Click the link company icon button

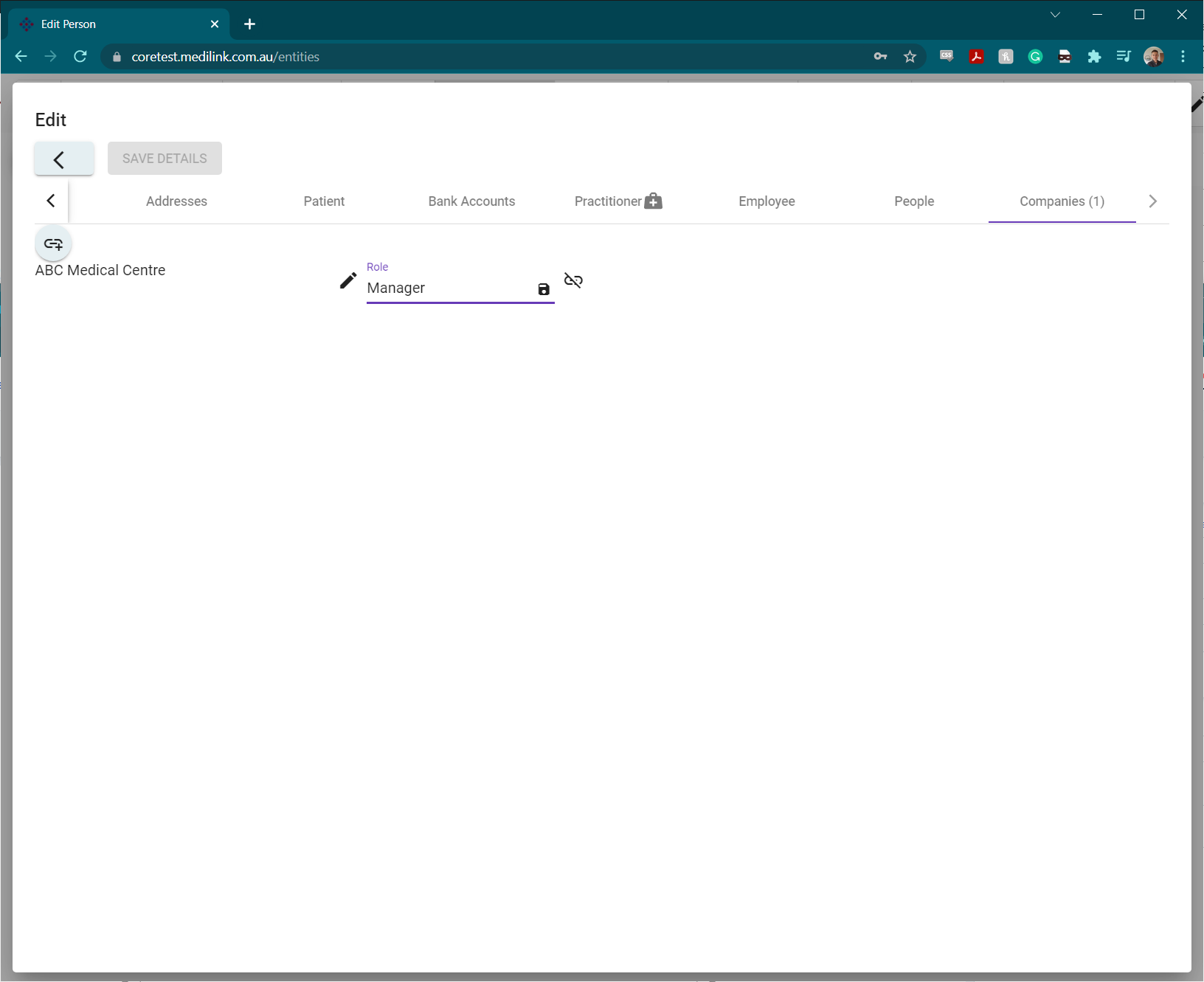[x=53, y=243]
